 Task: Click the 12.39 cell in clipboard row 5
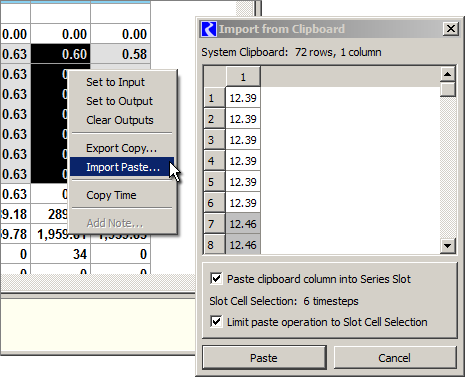(x=243, y=182)
